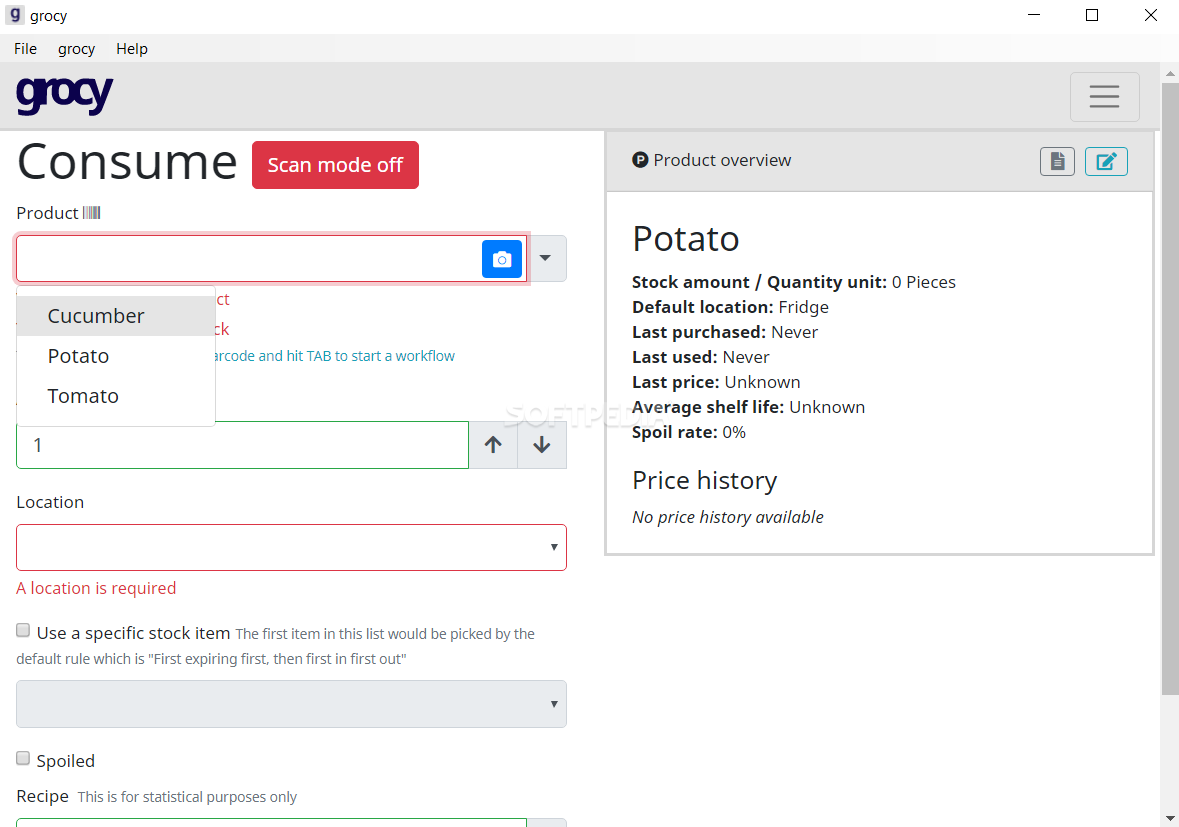Check Use a specific stock item
1179x827 pixels.
tap(23, 631)
